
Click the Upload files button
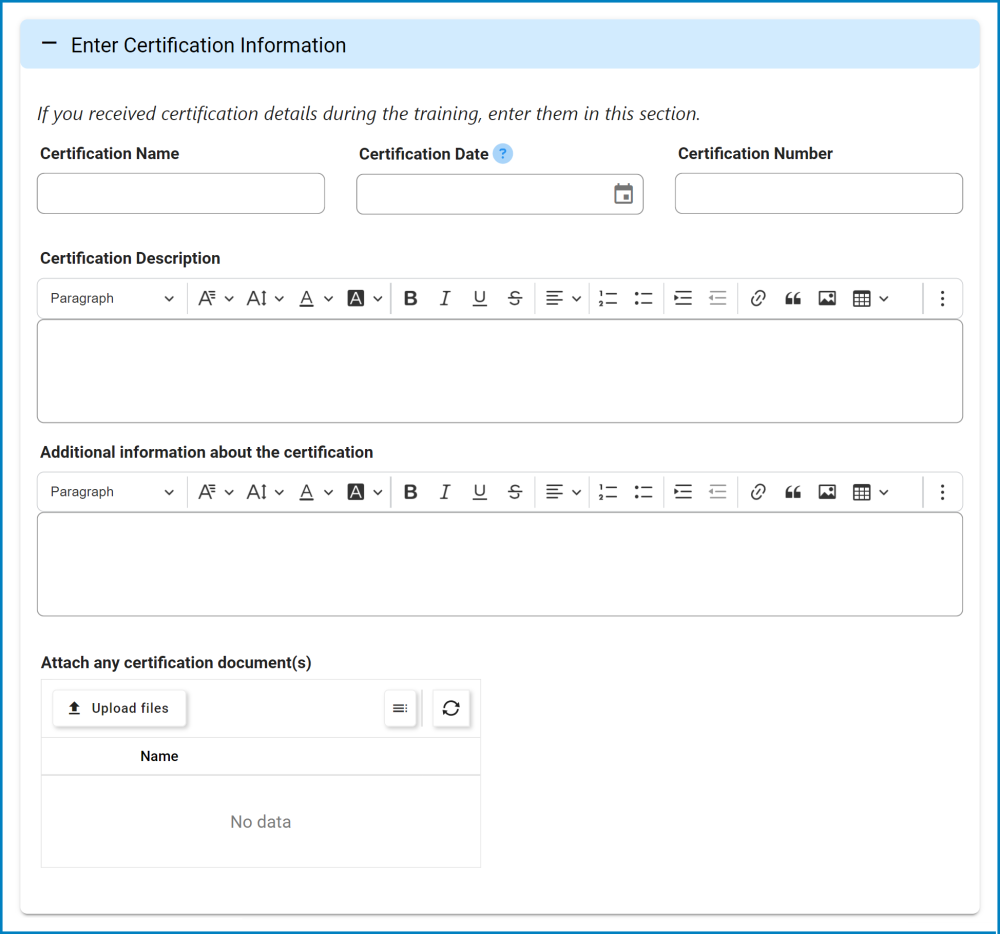tap(119, 708)
